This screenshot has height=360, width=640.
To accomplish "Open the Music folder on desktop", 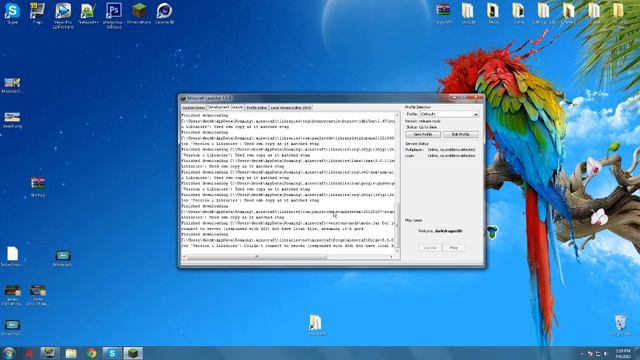I will click(493, 12).
